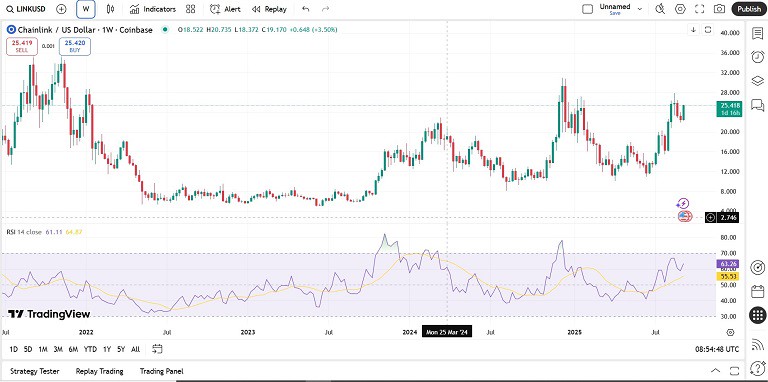
Task: Expand bottom panel with up chevron
Action: point(716,371)
